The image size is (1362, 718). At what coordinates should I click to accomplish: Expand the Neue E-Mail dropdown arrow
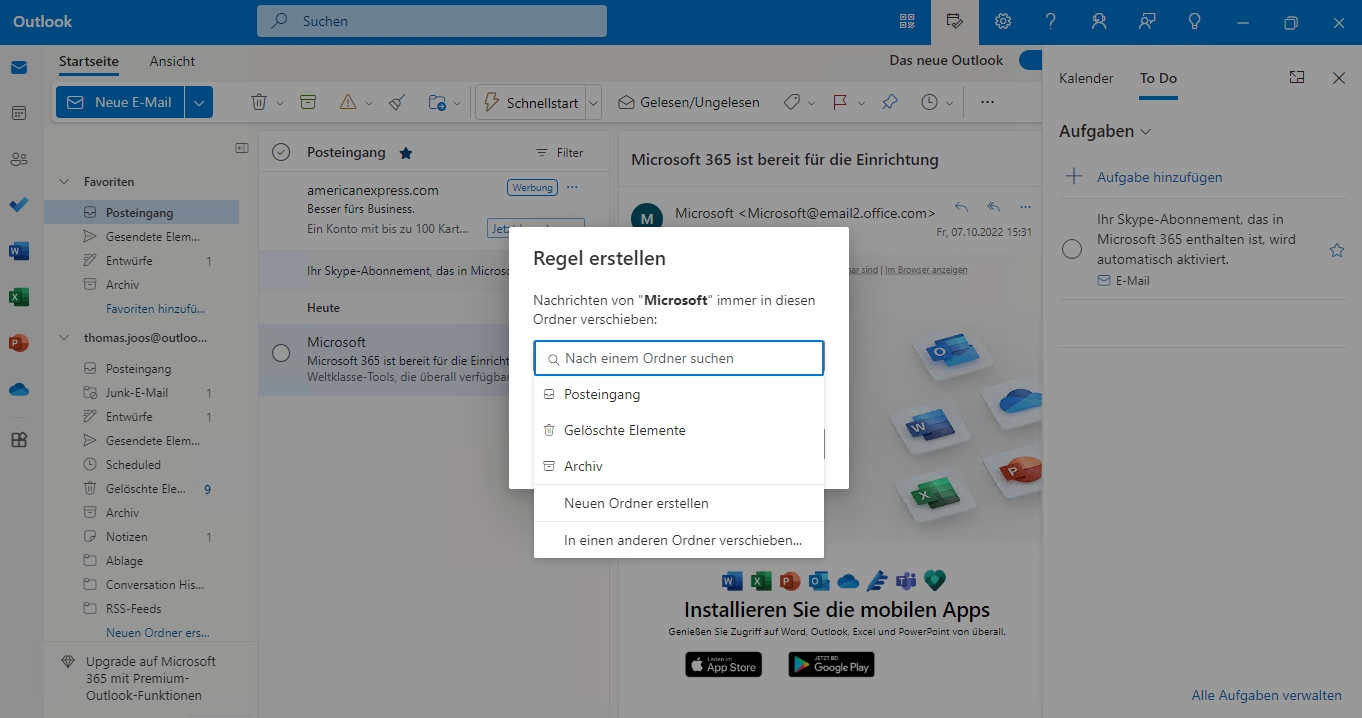tap(199, 102)
